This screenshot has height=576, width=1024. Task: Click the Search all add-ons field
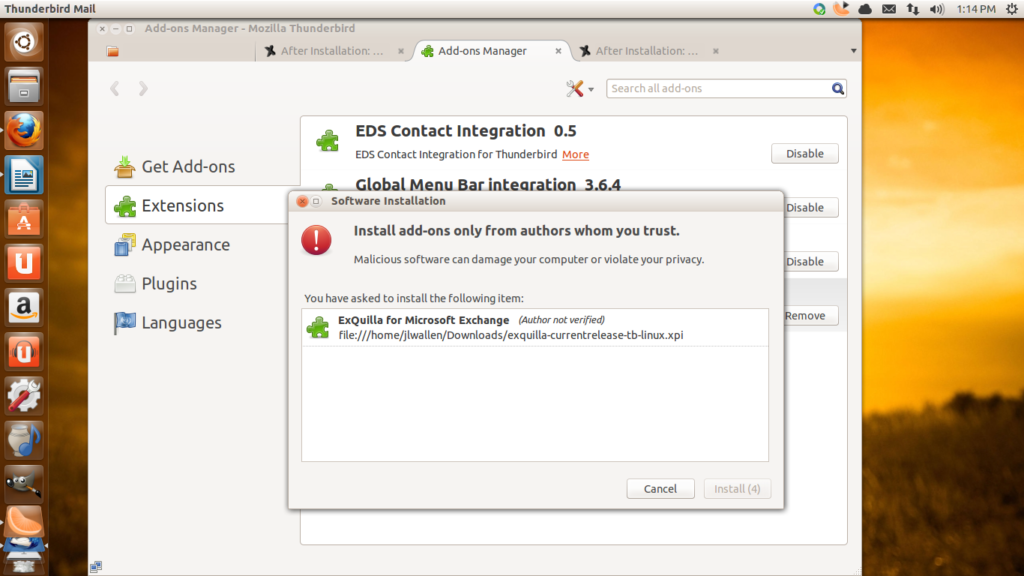coord(718,89)
